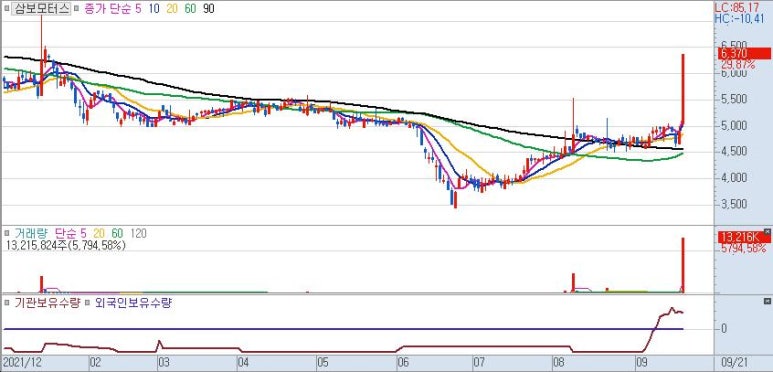Click the square icon before 기관보유수량
Viewport: 773px width, 372px height.
(8, 303)
